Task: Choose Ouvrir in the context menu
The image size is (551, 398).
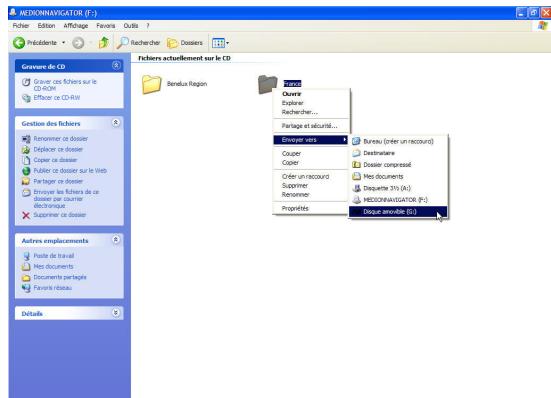Action: coord(311,94)
